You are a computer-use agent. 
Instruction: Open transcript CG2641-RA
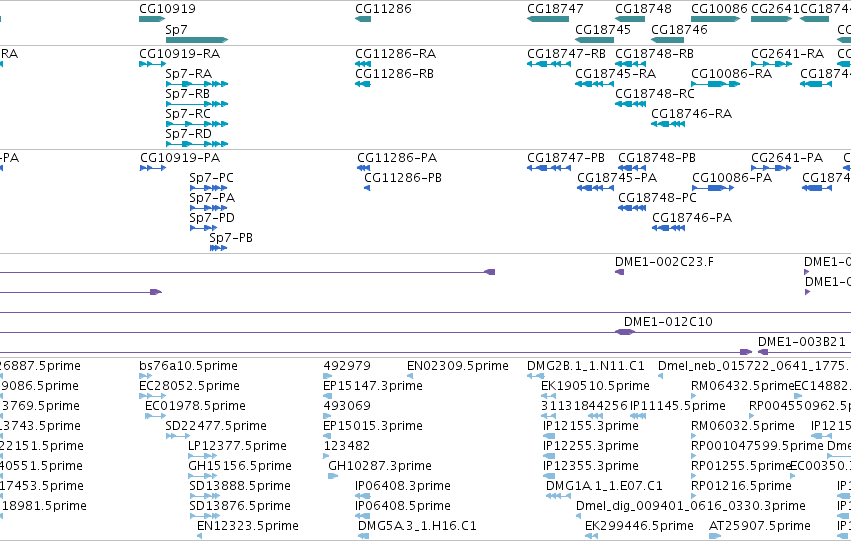(x=788, y=53)
